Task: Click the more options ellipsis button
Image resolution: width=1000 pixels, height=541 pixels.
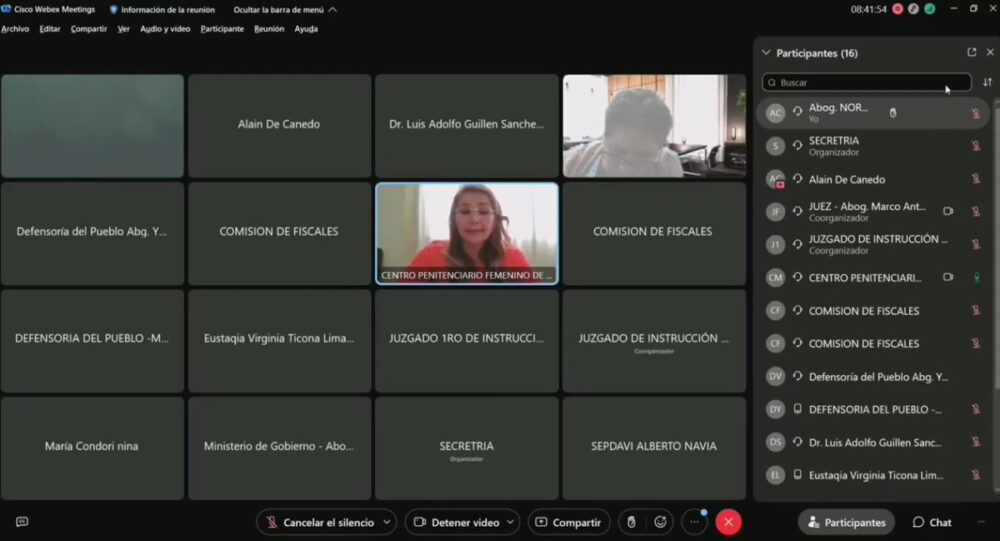Action: pyautogui.click(x=694, y=522)
